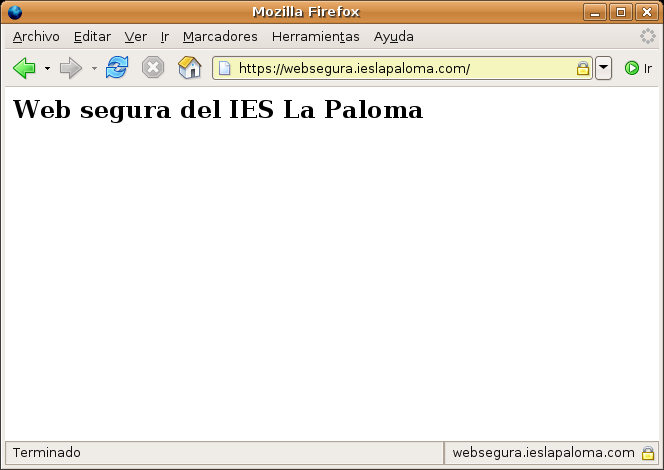Viewport: 664px width, 470px height.
Task: Click the status bar domain websegura.ieslapaloma.com
Action: click(x=543, y=453)
